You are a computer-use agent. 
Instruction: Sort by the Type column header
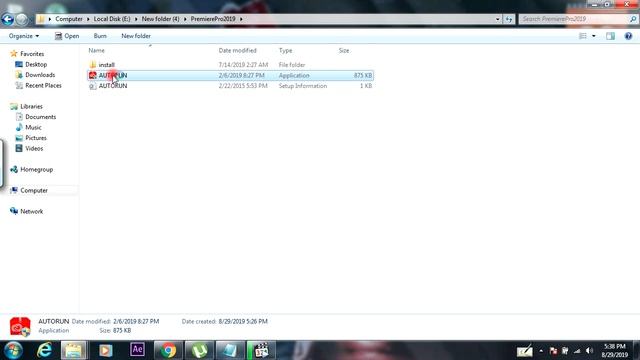tap(285, 51)
